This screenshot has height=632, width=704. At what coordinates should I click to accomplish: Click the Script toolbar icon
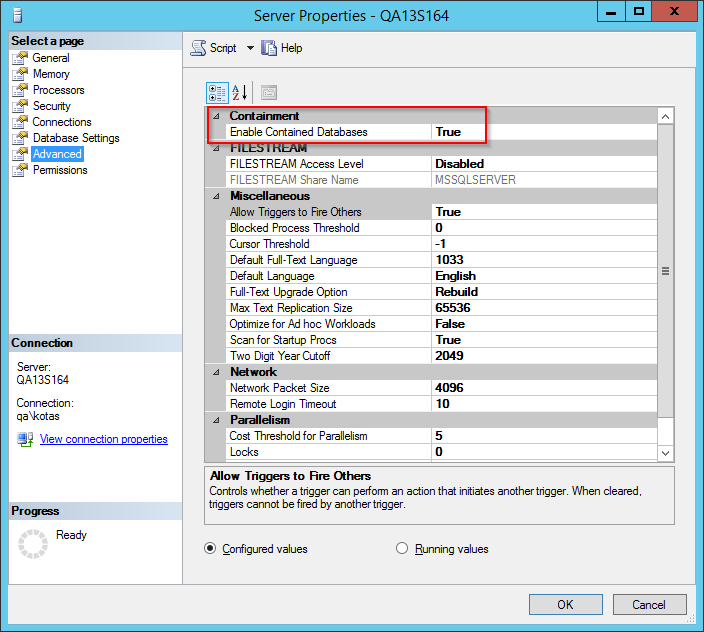point(198,48)
